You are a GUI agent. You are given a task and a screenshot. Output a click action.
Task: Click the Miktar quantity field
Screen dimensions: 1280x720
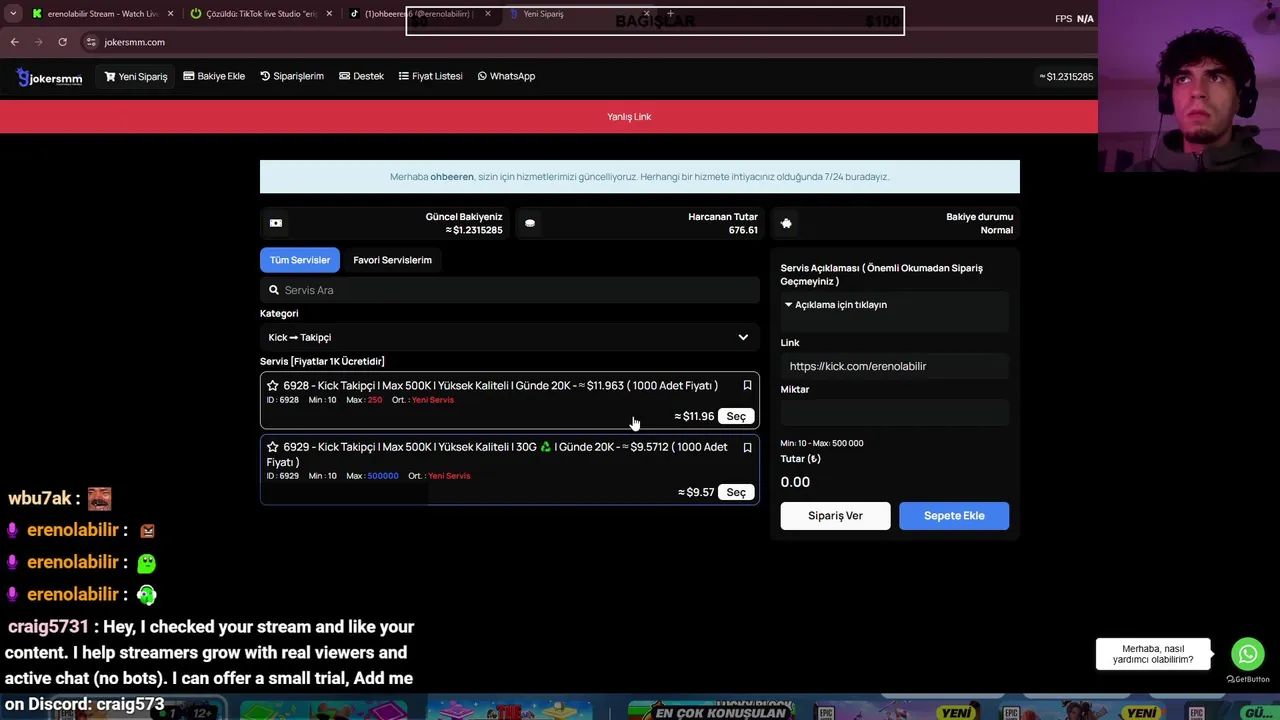895,412
